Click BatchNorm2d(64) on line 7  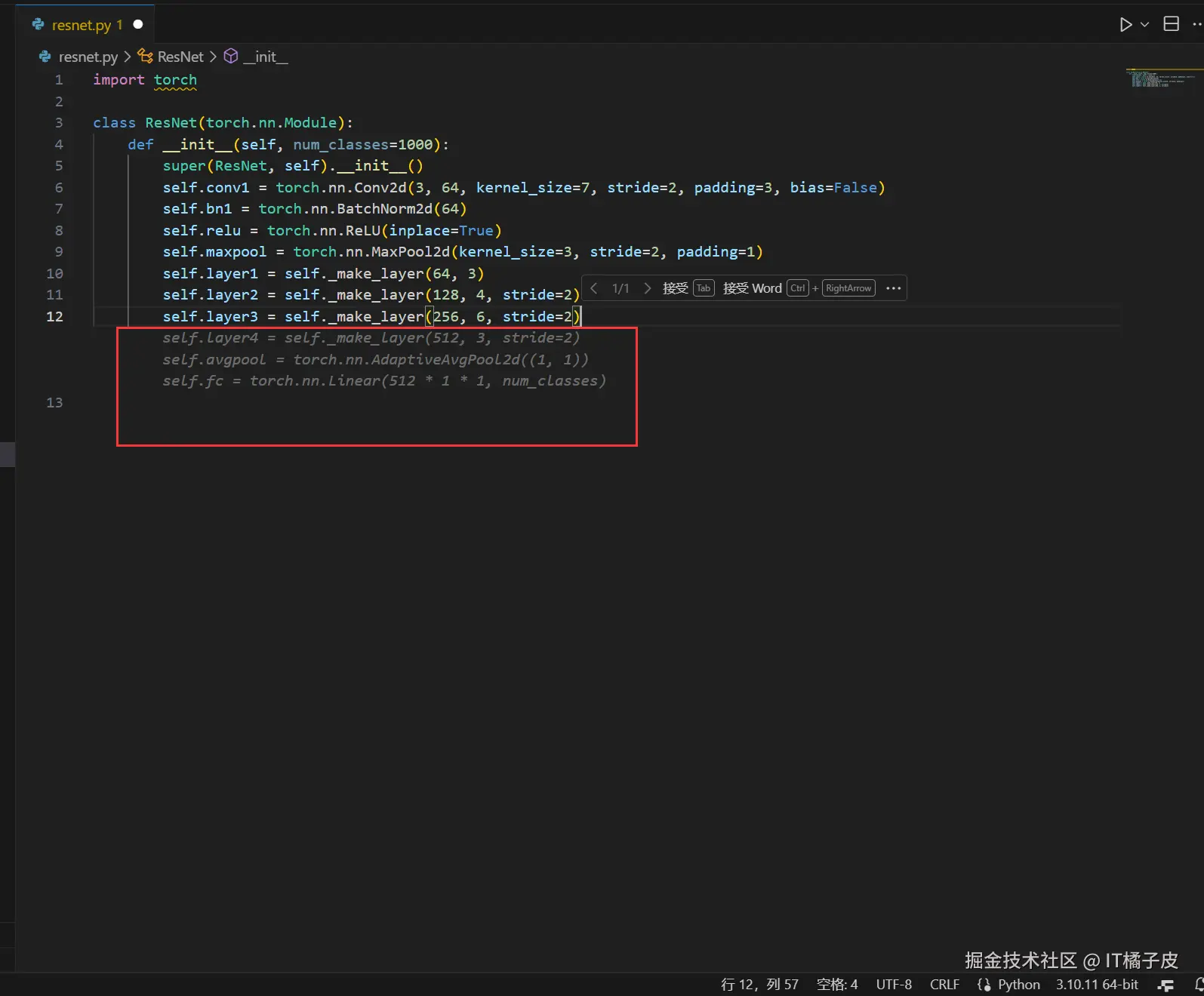[402, 209]
